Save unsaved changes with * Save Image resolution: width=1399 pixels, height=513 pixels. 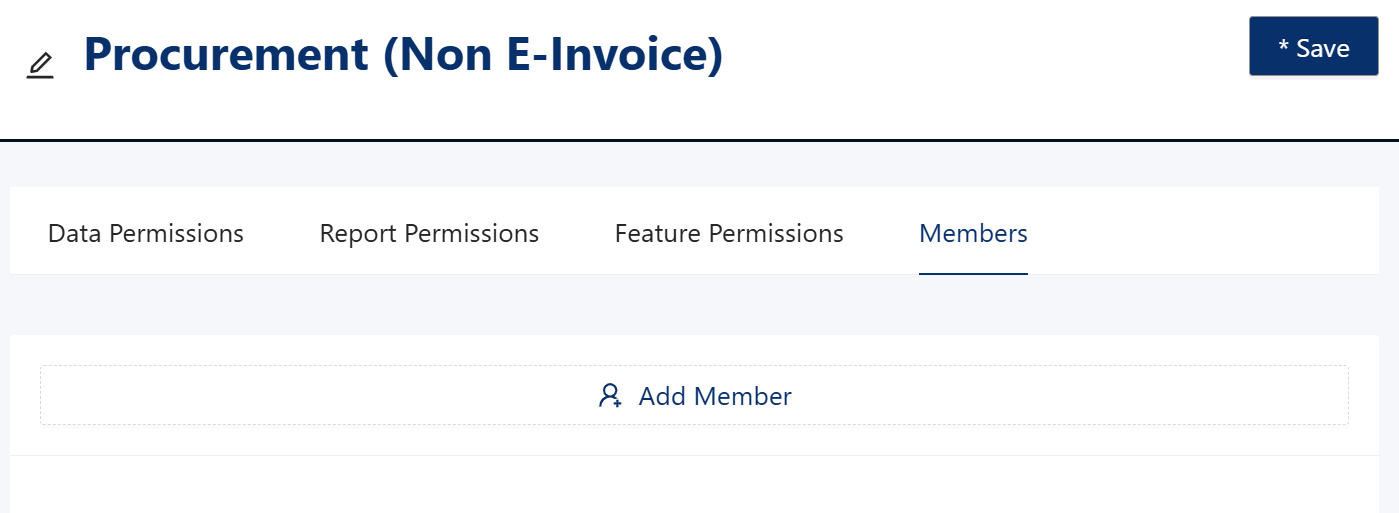(x=1313, y=47)
